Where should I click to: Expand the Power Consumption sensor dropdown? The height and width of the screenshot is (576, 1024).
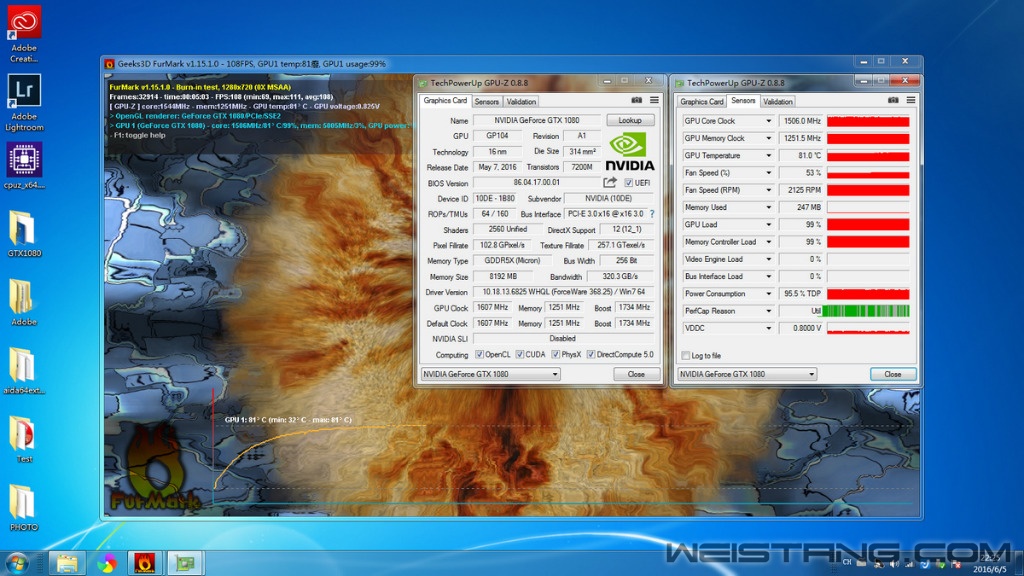tap(768, 294)
